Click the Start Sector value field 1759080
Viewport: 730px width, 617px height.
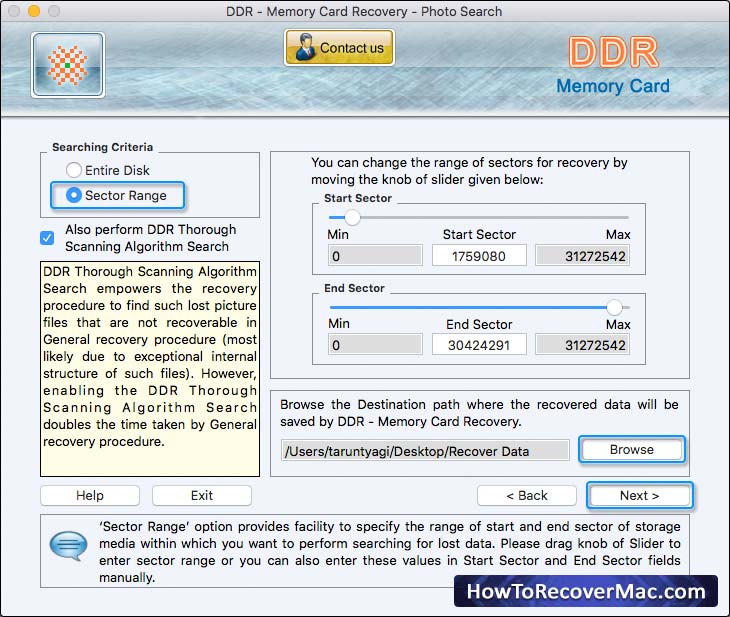[479, 256]
